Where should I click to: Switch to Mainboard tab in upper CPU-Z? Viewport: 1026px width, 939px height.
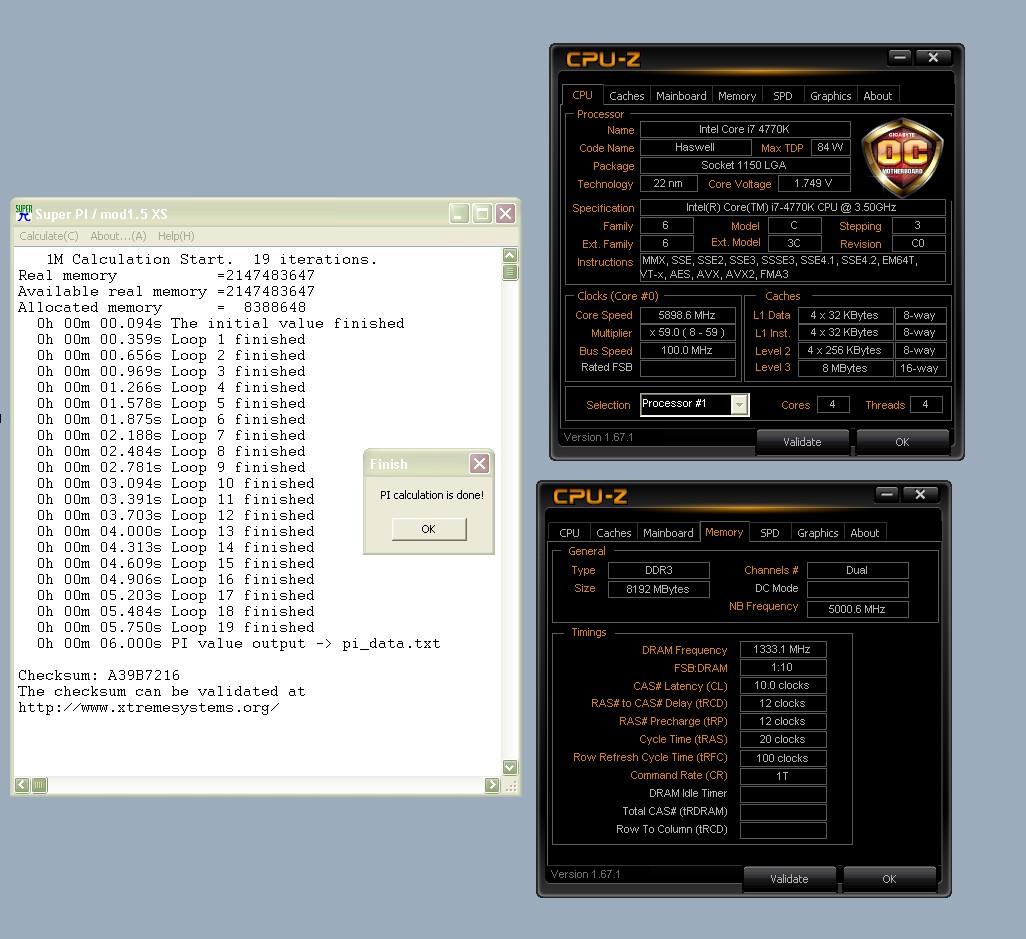[x=681, y=96]
